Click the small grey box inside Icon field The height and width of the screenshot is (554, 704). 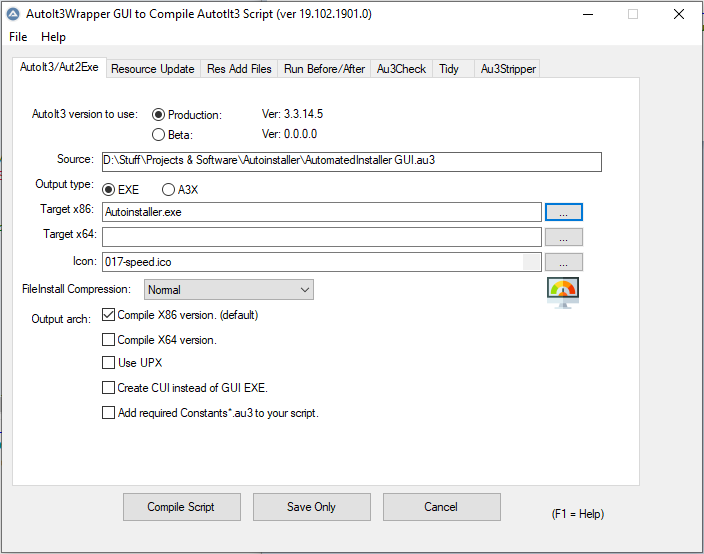point(531,262)
